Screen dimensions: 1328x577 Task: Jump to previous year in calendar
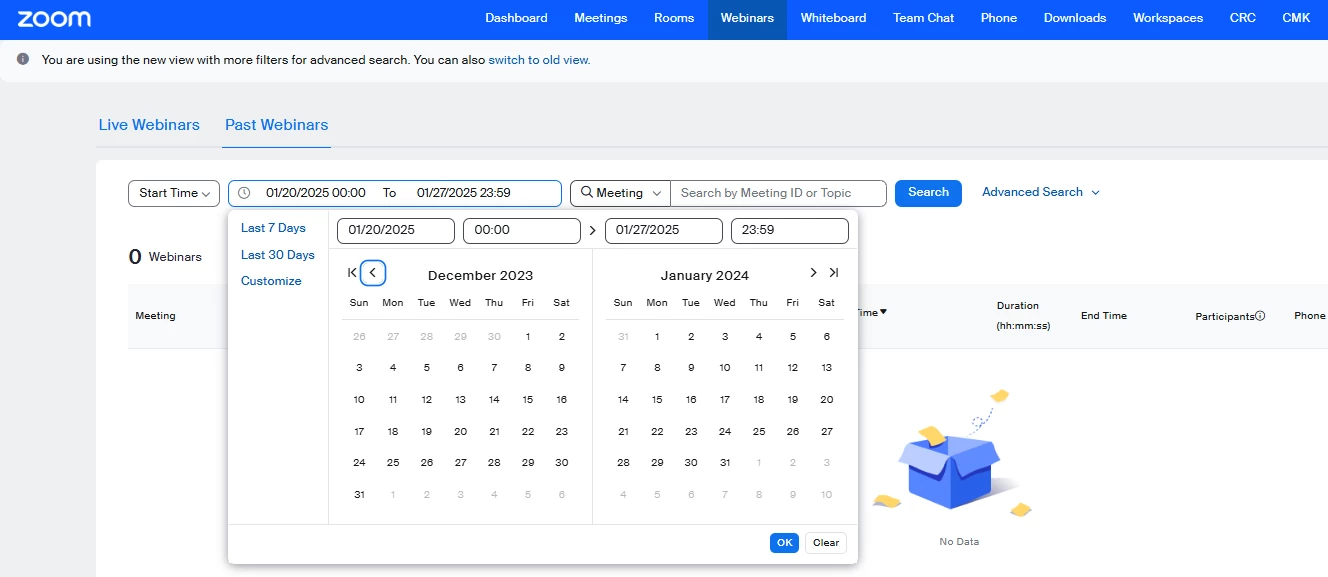pos(352,272)
